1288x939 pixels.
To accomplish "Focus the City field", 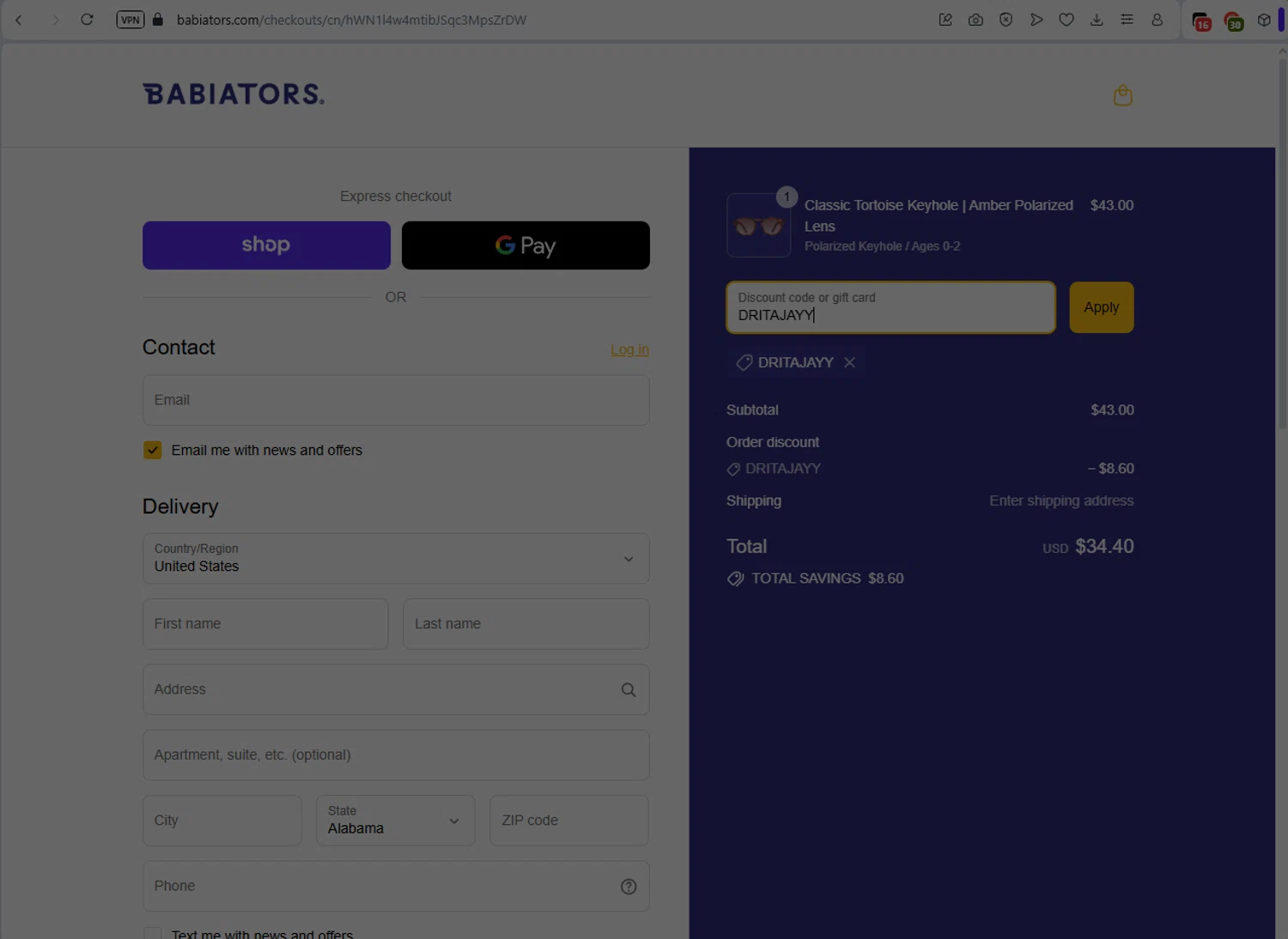I will click(222, 821).
